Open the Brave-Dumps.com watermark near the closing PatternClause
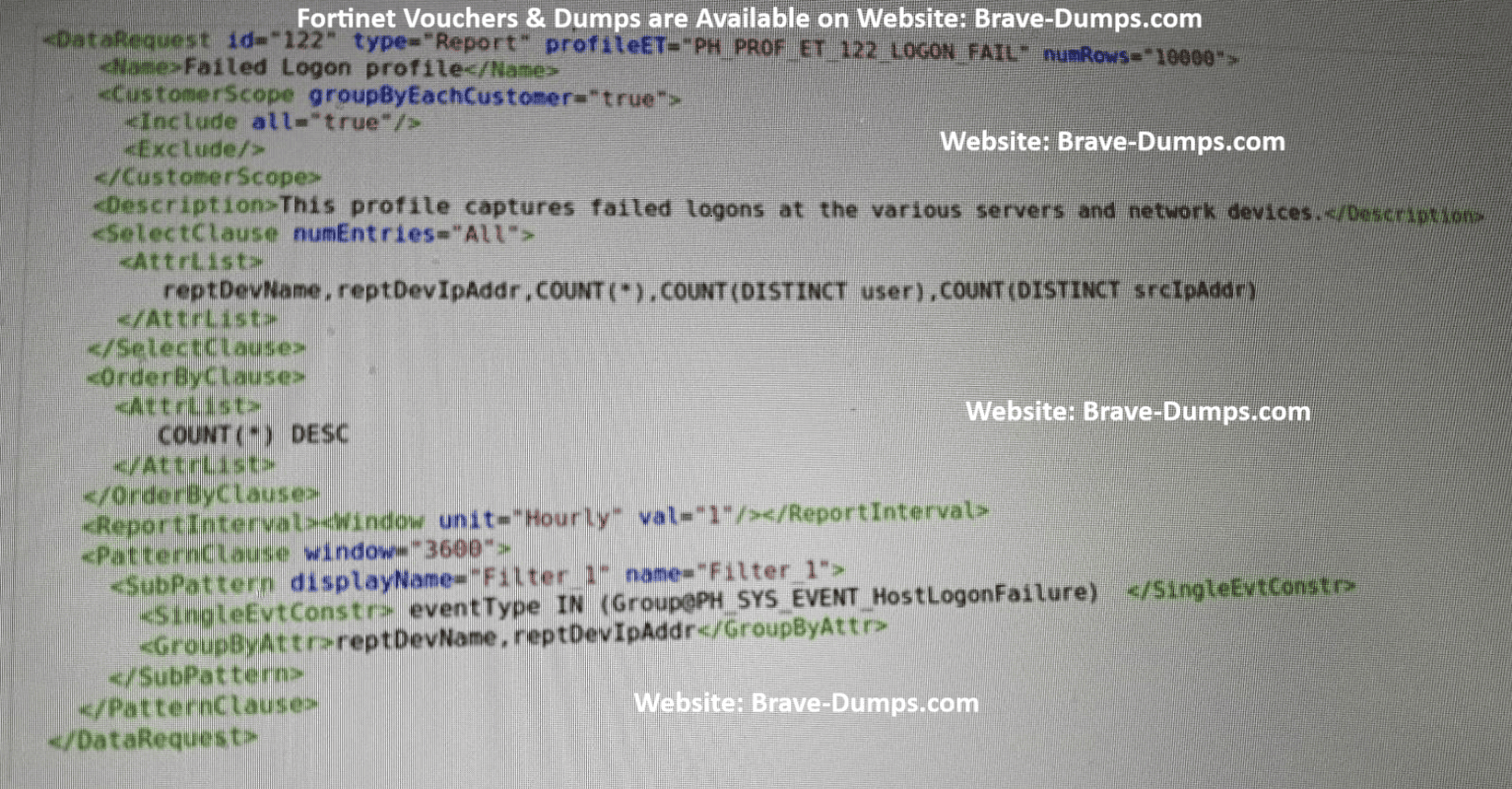 click(x=806, y=703)
